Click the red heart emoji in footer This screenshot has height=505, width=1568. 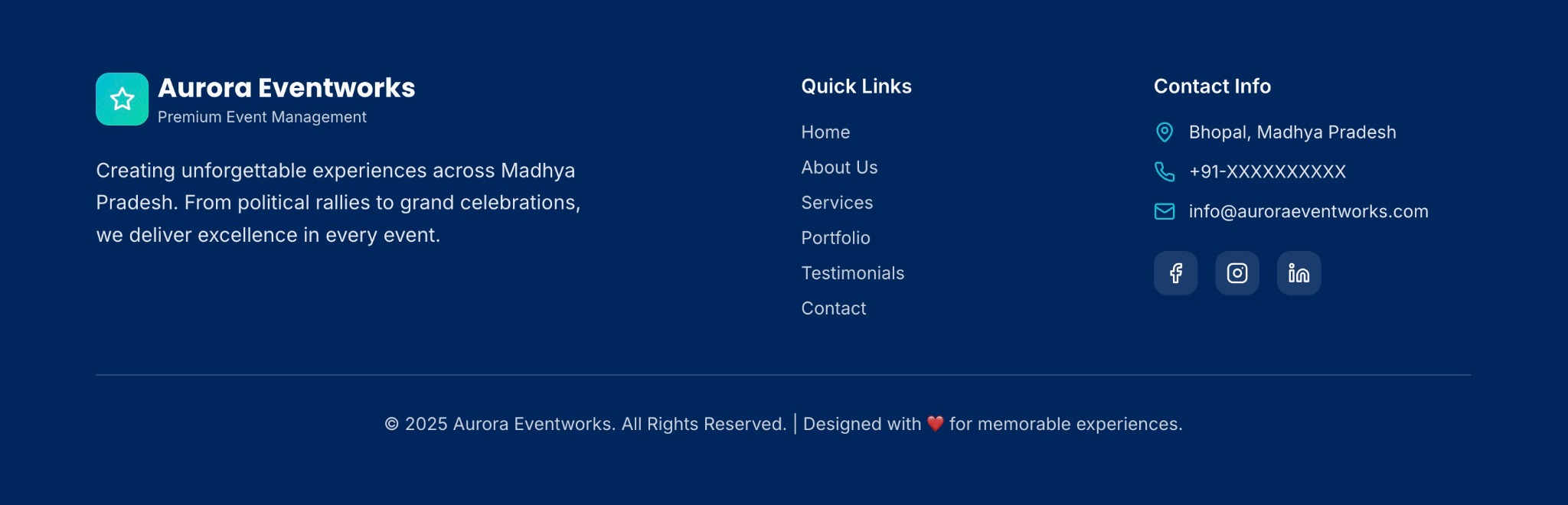tap(935, 424)
